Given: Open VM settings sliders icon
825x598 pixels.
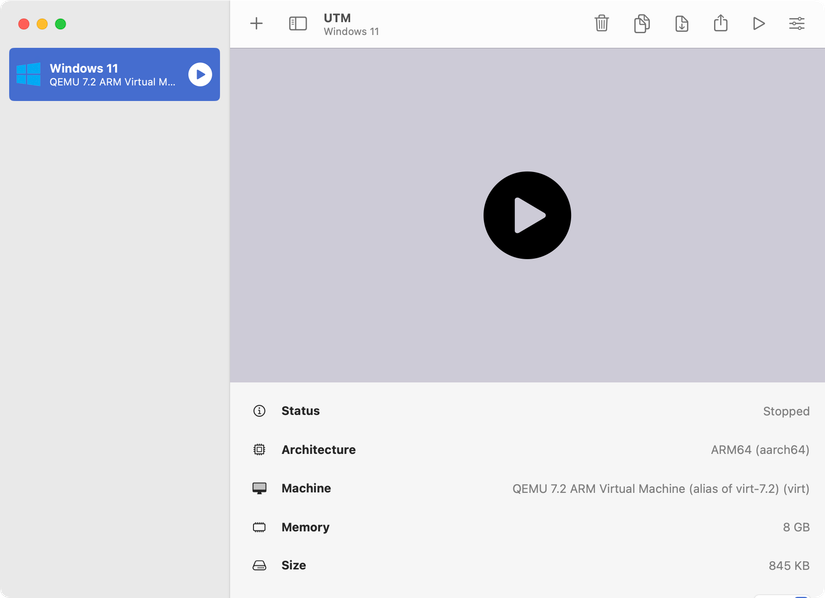Looking at the screenshot, I should (x=797, y=23).
